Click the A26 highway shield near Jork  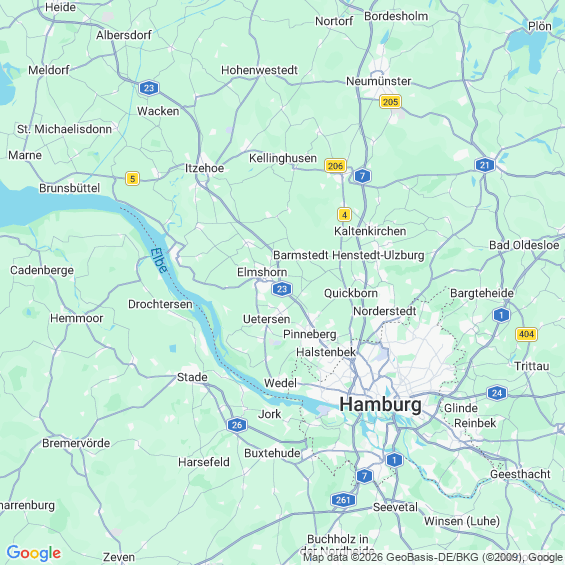[237, 425]
